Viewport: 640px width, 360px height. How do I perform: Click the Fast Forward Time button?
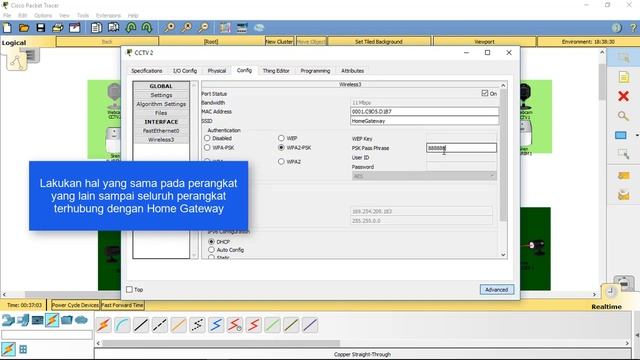coord(122,305)
